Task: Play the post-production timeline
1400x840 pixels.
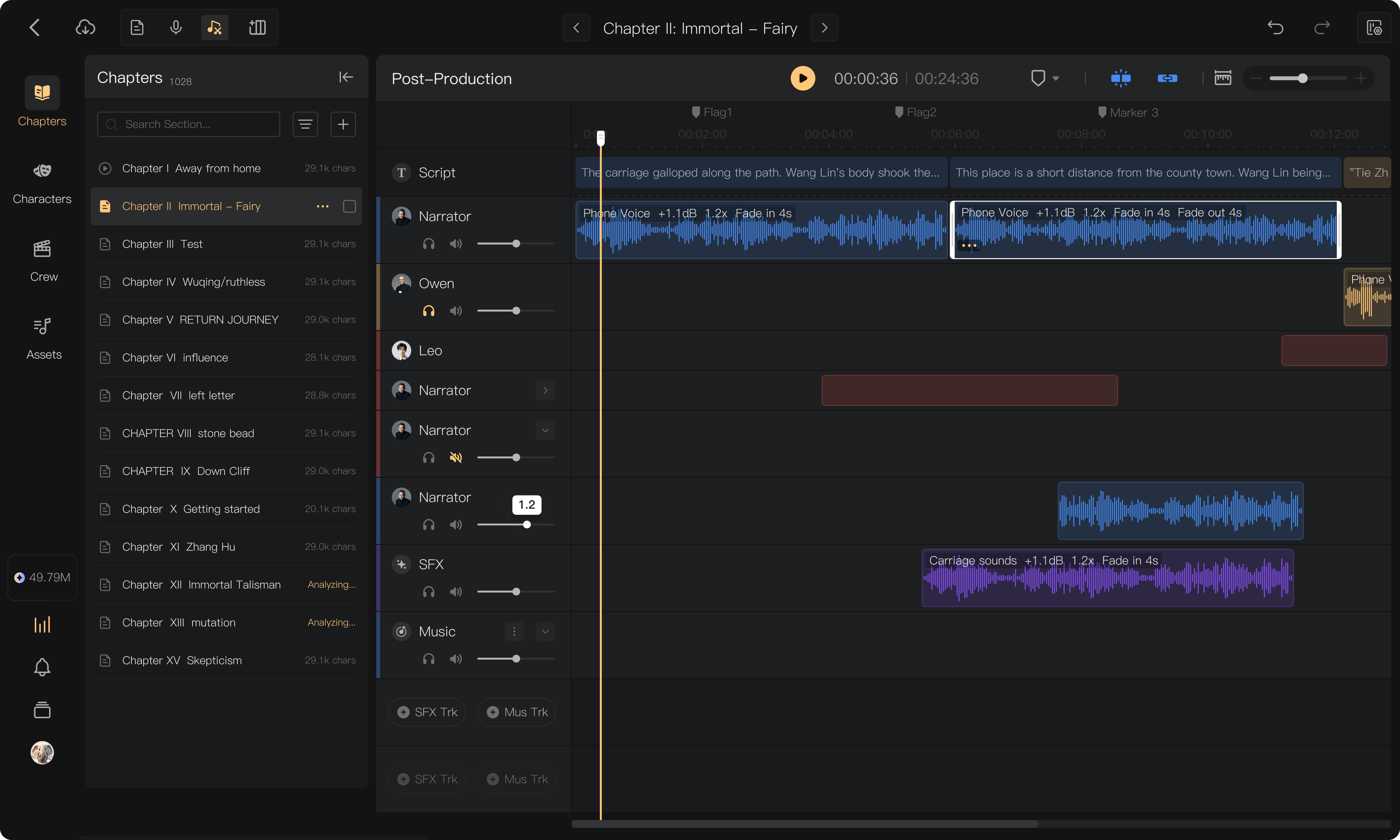Action: point(802,78)
